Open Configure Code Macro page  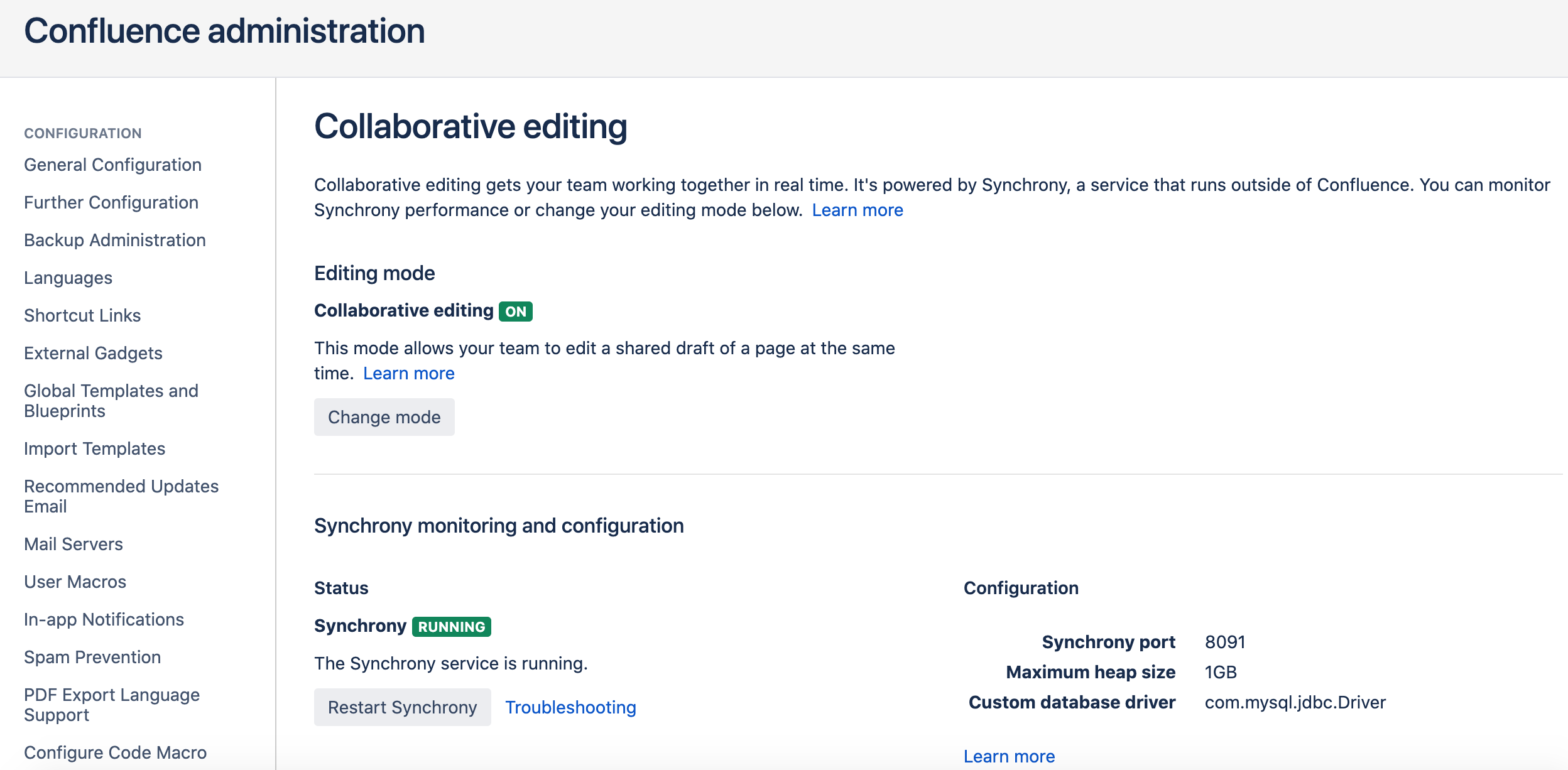(115, 752)
